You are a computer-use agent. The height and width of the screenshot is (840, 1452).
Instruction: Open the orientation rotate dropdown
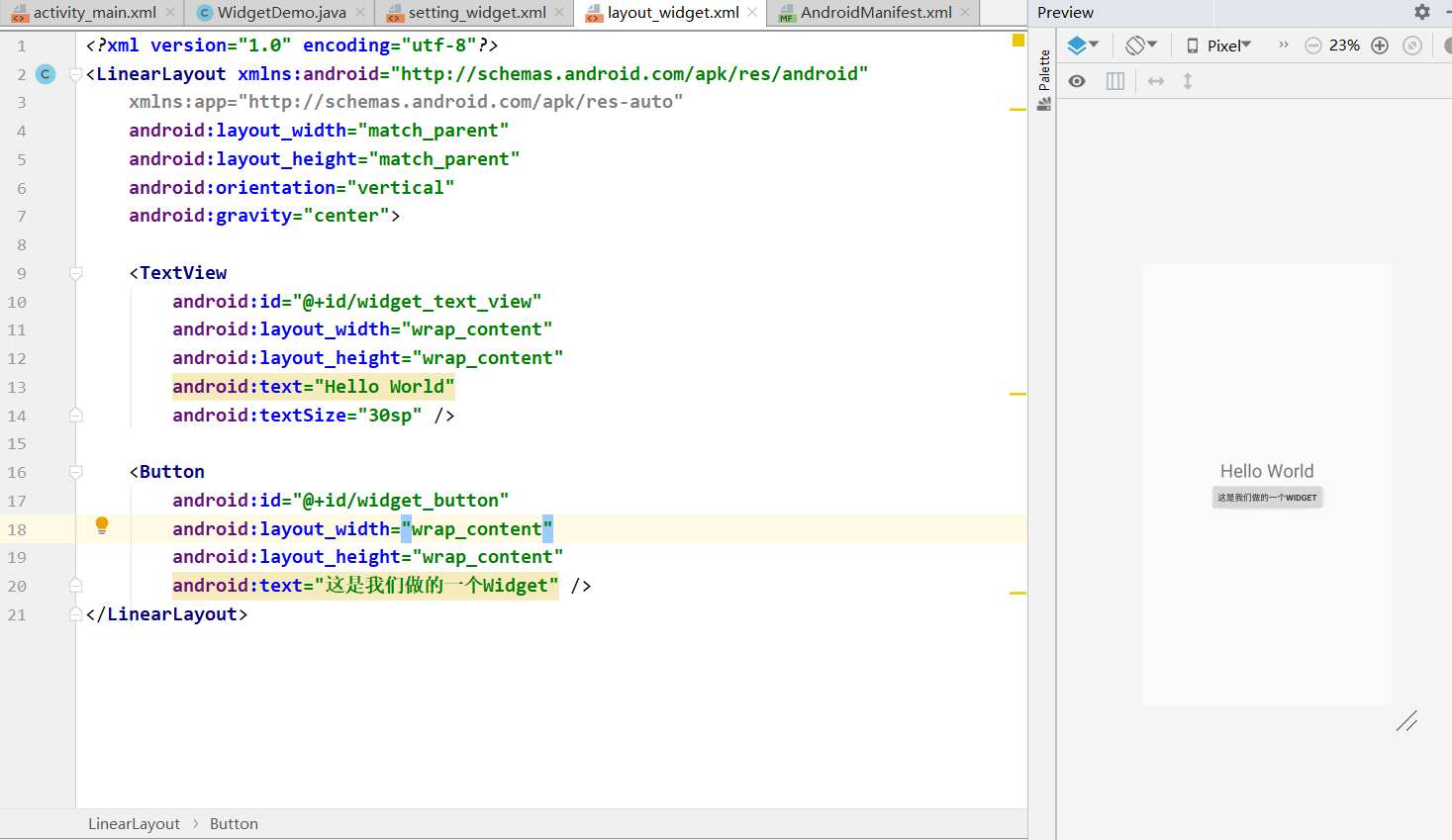[x=1141, y=46]
